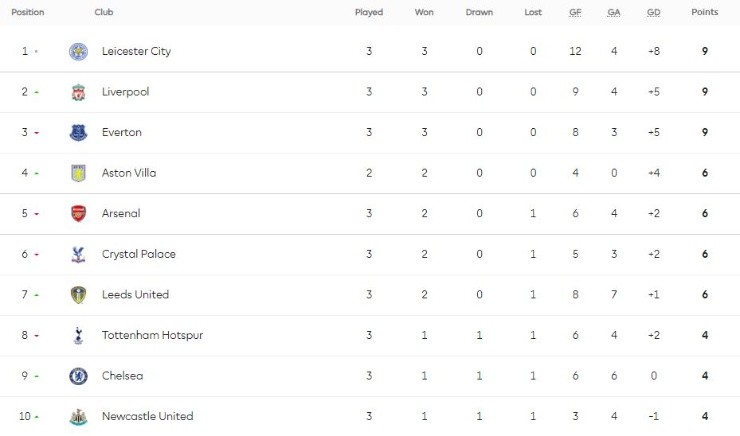This screenshot has height=436, width=740.
Task: Click the GF column header
Action: tap(575, 12)
